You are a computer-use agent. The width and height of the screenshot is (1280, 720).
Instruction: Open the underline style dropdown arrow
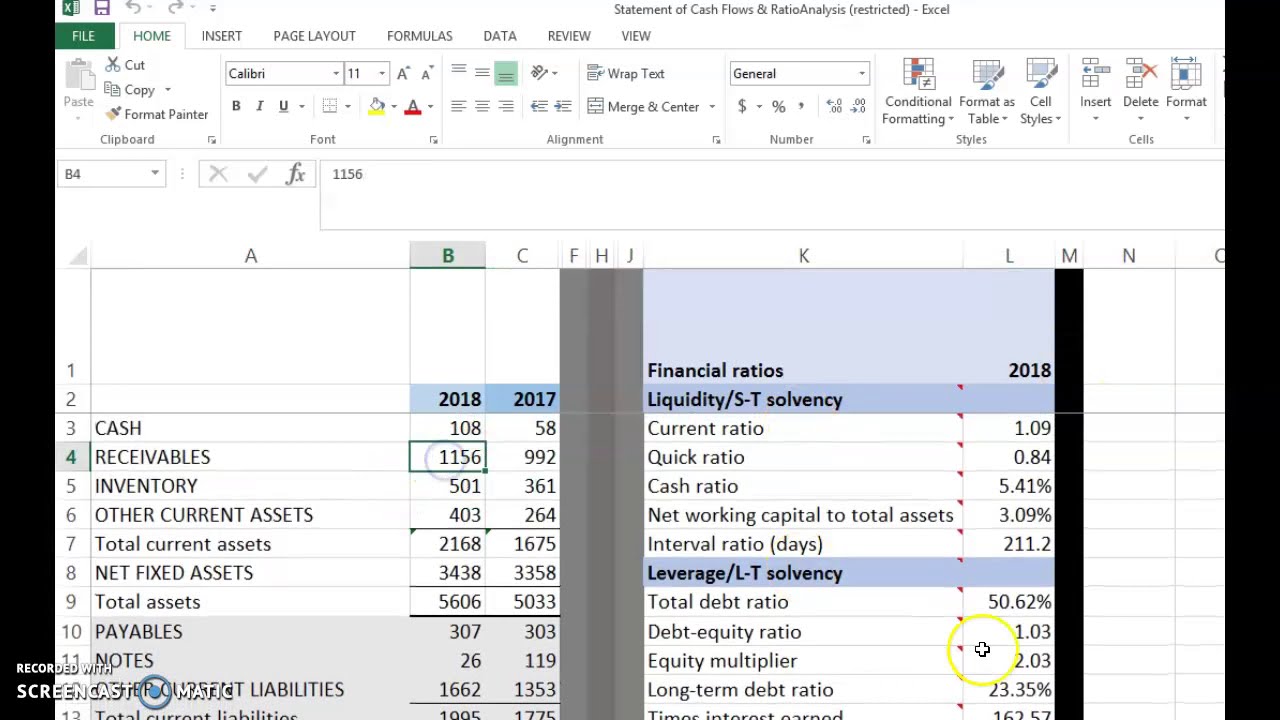(301, 107)
